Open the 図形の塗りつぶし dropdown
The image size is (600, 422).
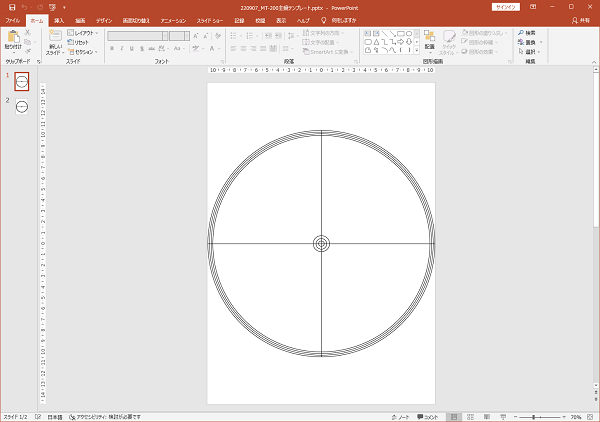[484, 33]
